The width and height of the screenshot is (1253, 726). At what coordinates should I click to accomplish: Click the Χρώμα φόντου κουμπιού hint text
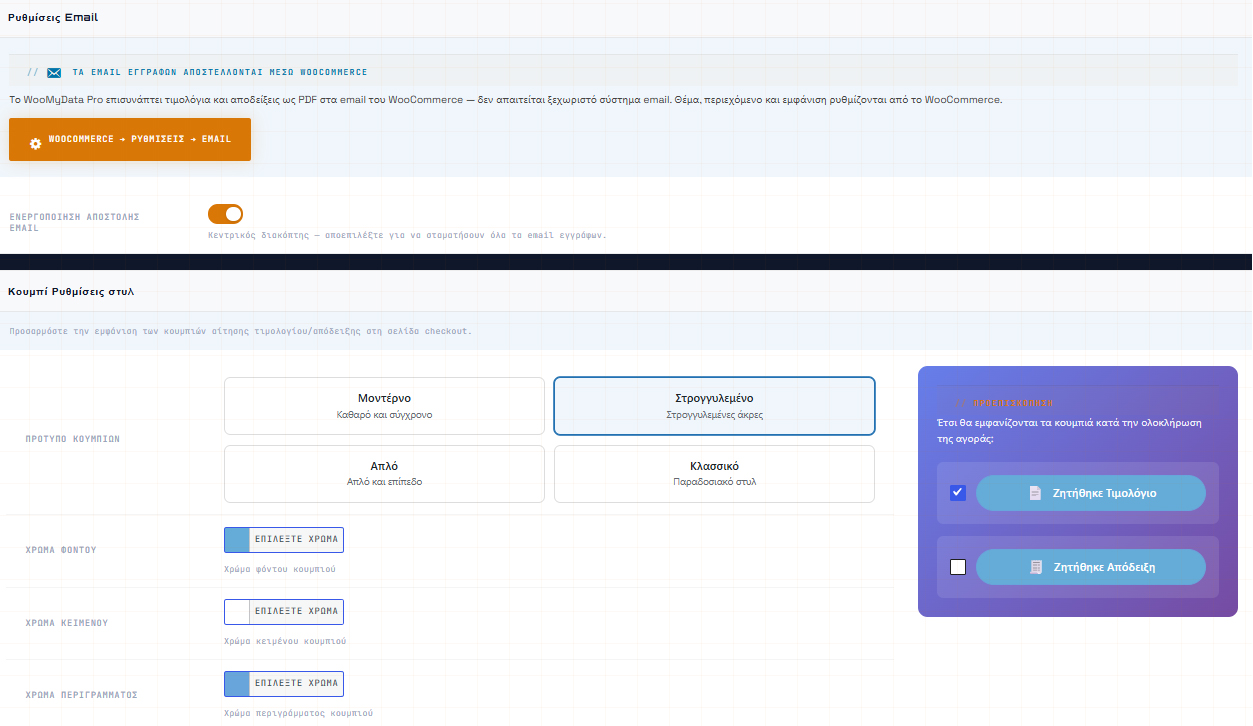[280, 569]
